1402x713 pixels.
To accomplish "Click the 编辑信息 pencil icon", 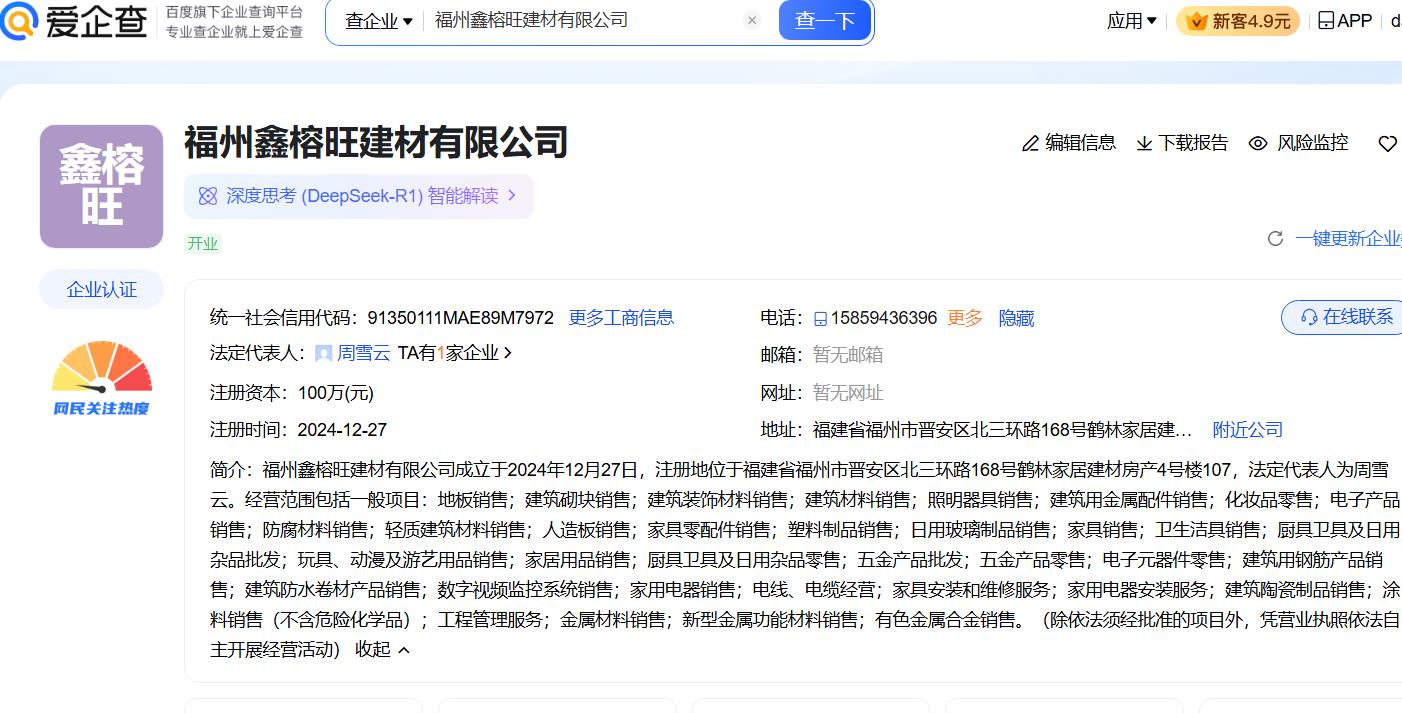I will 1030,144.
